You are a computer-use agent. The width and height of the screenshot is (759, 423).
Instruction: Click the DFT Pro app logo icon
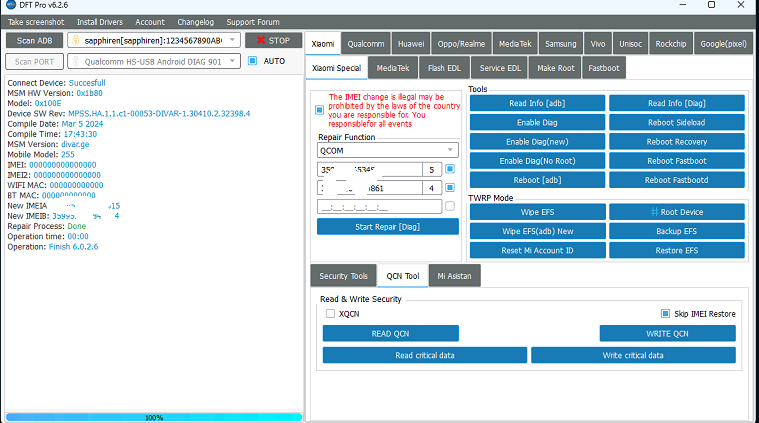[11, 4]
